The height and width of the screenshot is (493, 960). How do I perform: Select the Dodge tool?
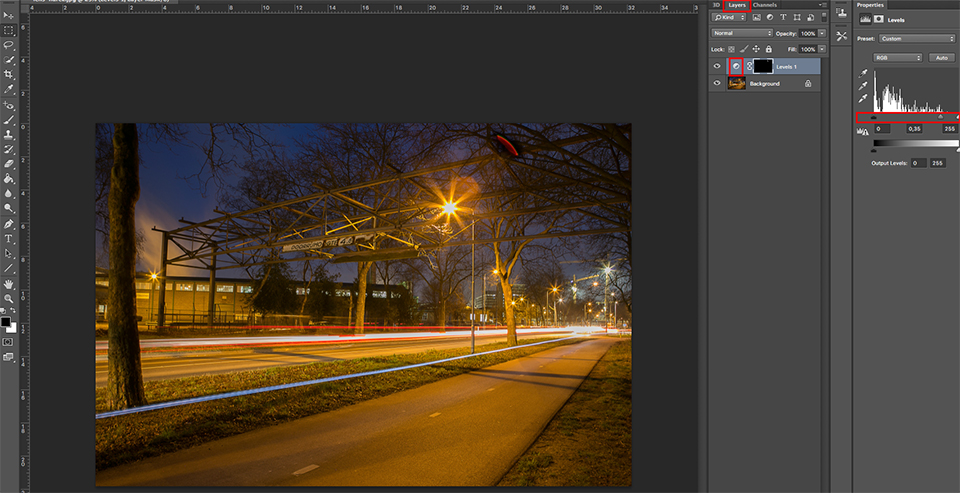[x=9, y=208]
